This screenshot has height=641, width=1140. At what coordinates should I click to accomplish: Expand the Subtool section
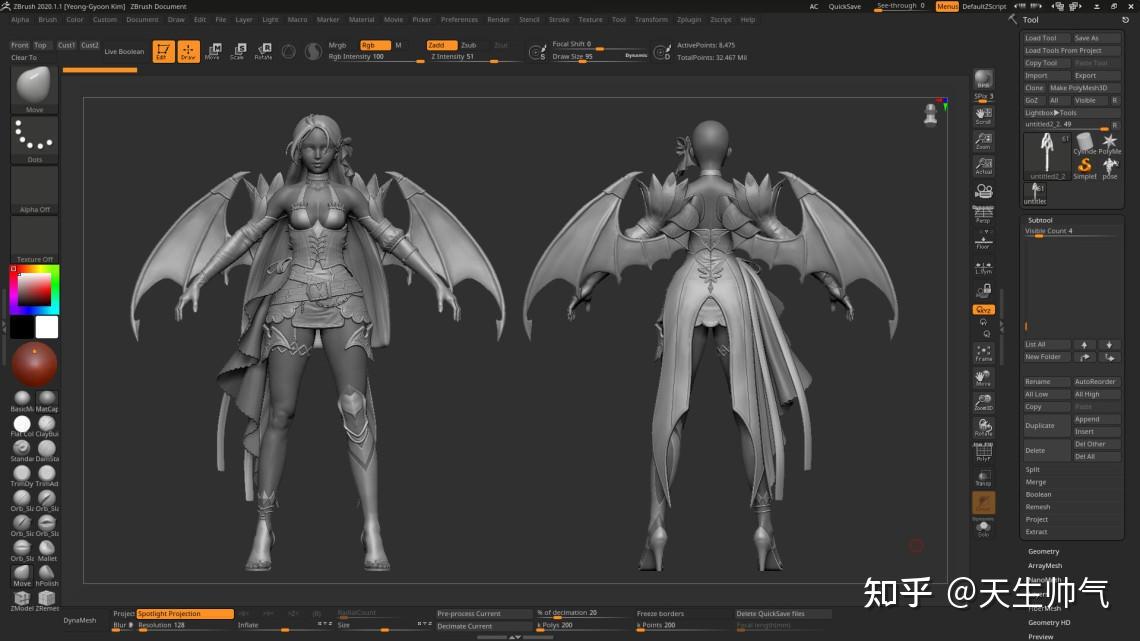click(x=1040, y=220)
